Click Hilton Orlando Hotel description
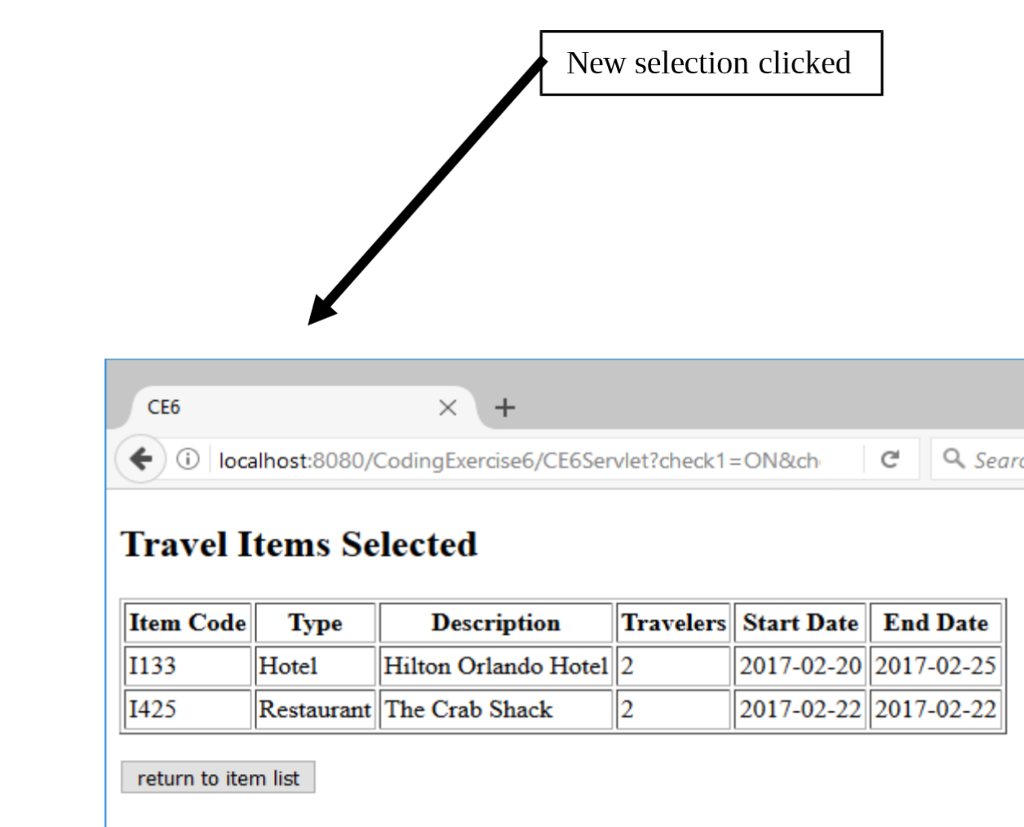This screenshot has height=827, width=1024. click(x=496, y=666)
